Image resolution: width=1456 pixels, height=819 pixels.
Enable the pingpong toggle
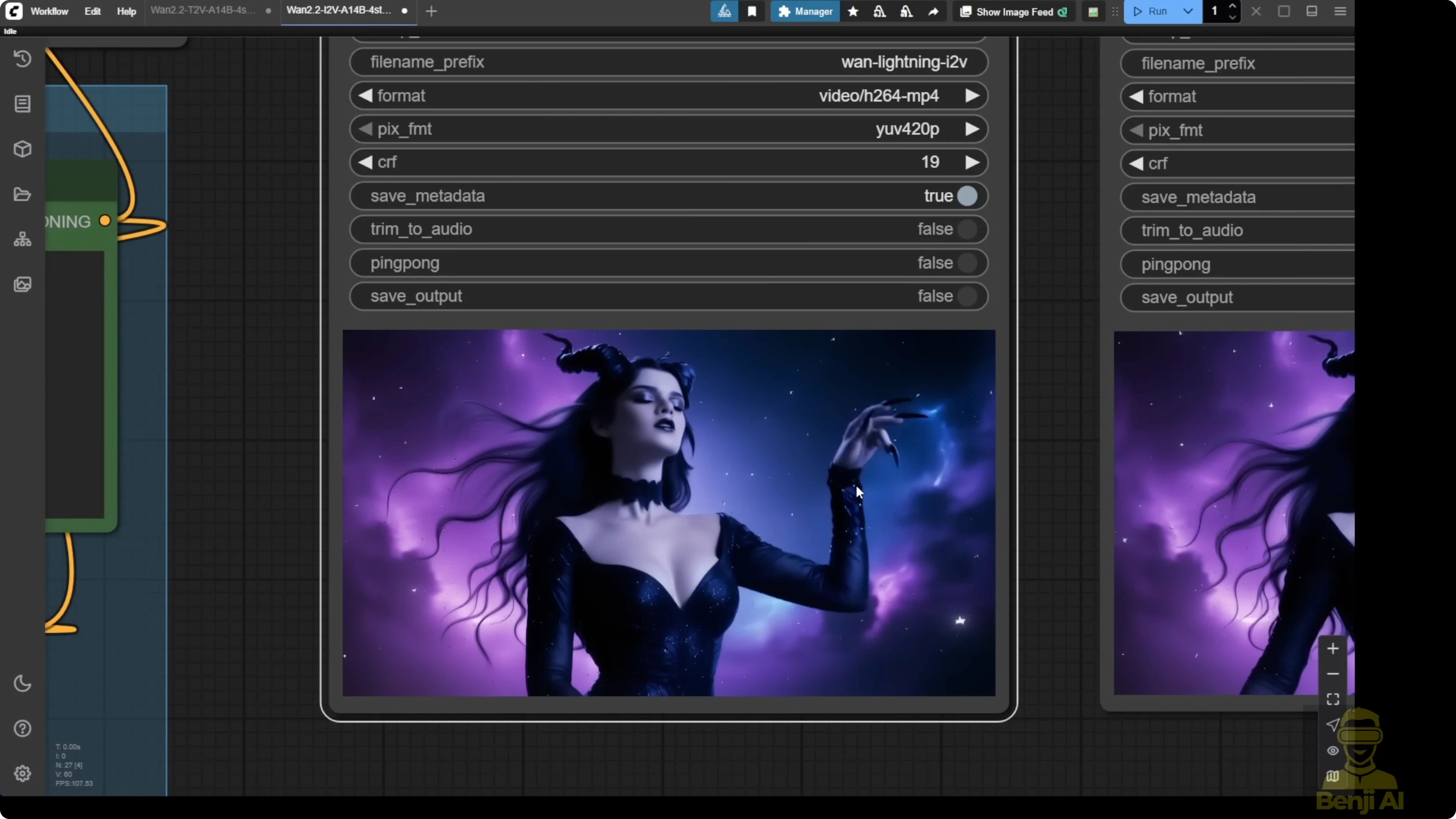pyautogui.click(x=967, y=263)
